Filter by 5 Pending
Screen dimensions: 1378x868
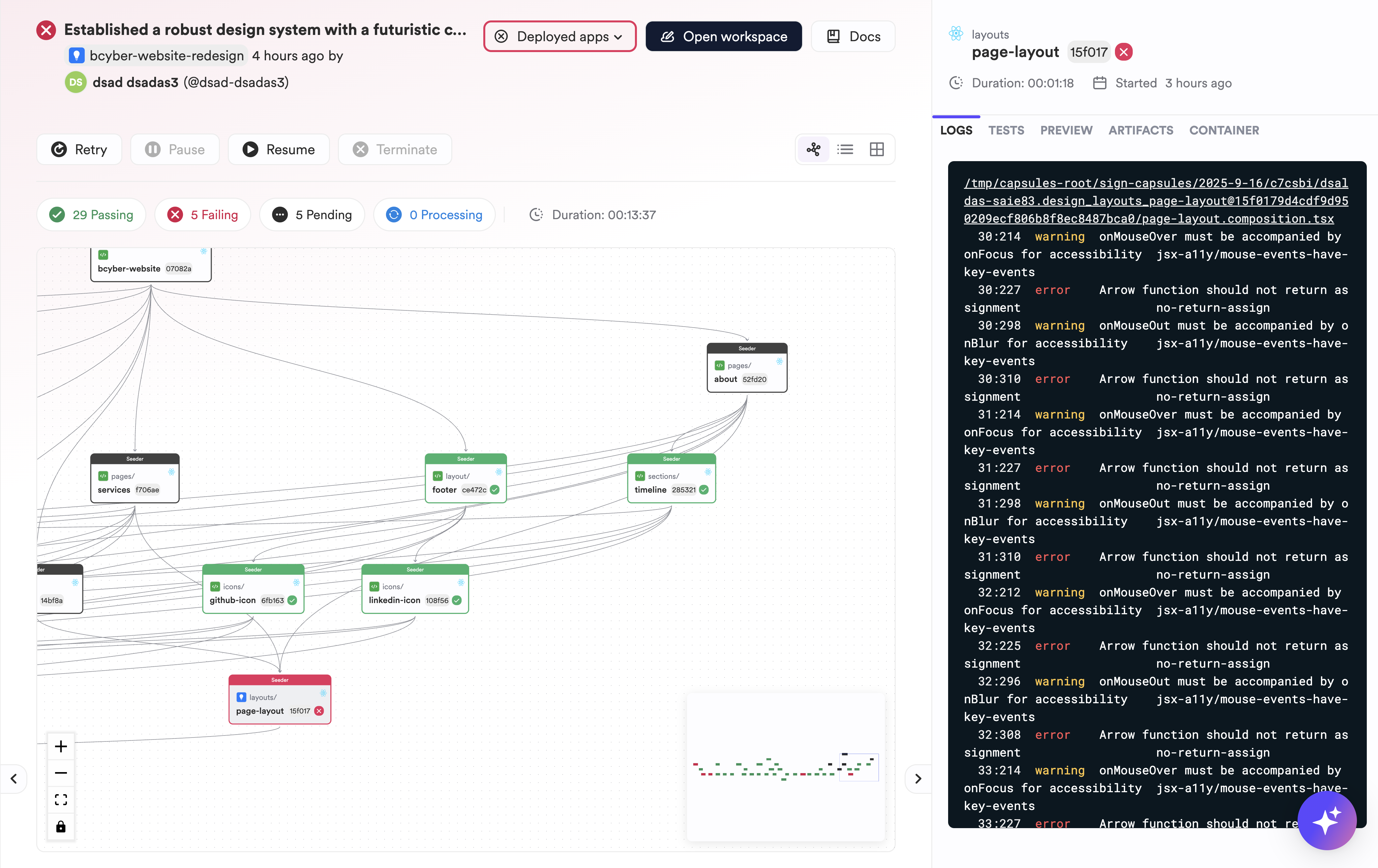click(x=312, y=215)
